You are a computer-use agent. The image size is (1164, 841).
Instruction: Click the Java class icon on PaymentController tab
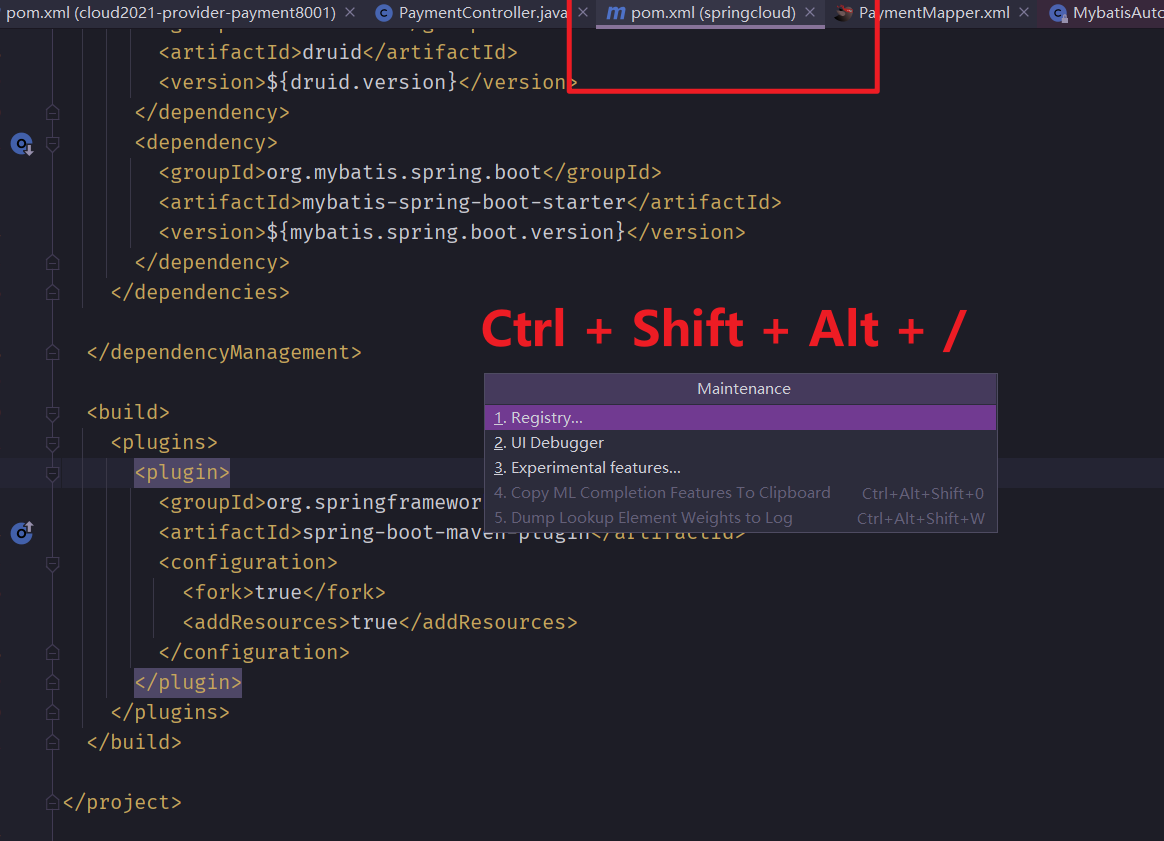(x=384, y=13)
